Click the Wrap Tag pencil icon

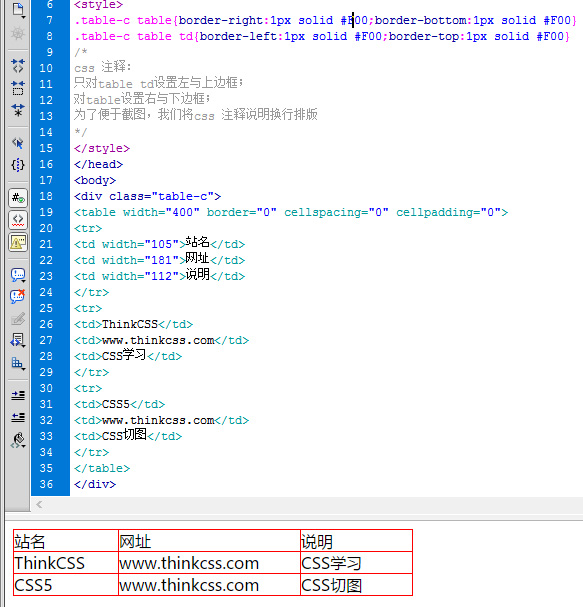[18, 319]
